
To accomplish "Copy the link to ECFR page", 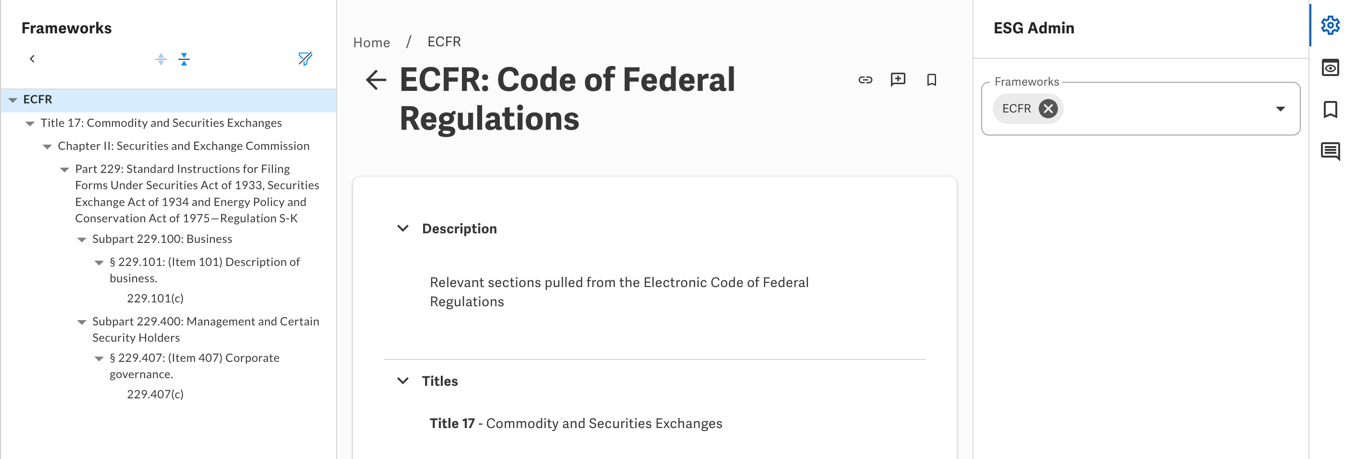I will 865,80.
